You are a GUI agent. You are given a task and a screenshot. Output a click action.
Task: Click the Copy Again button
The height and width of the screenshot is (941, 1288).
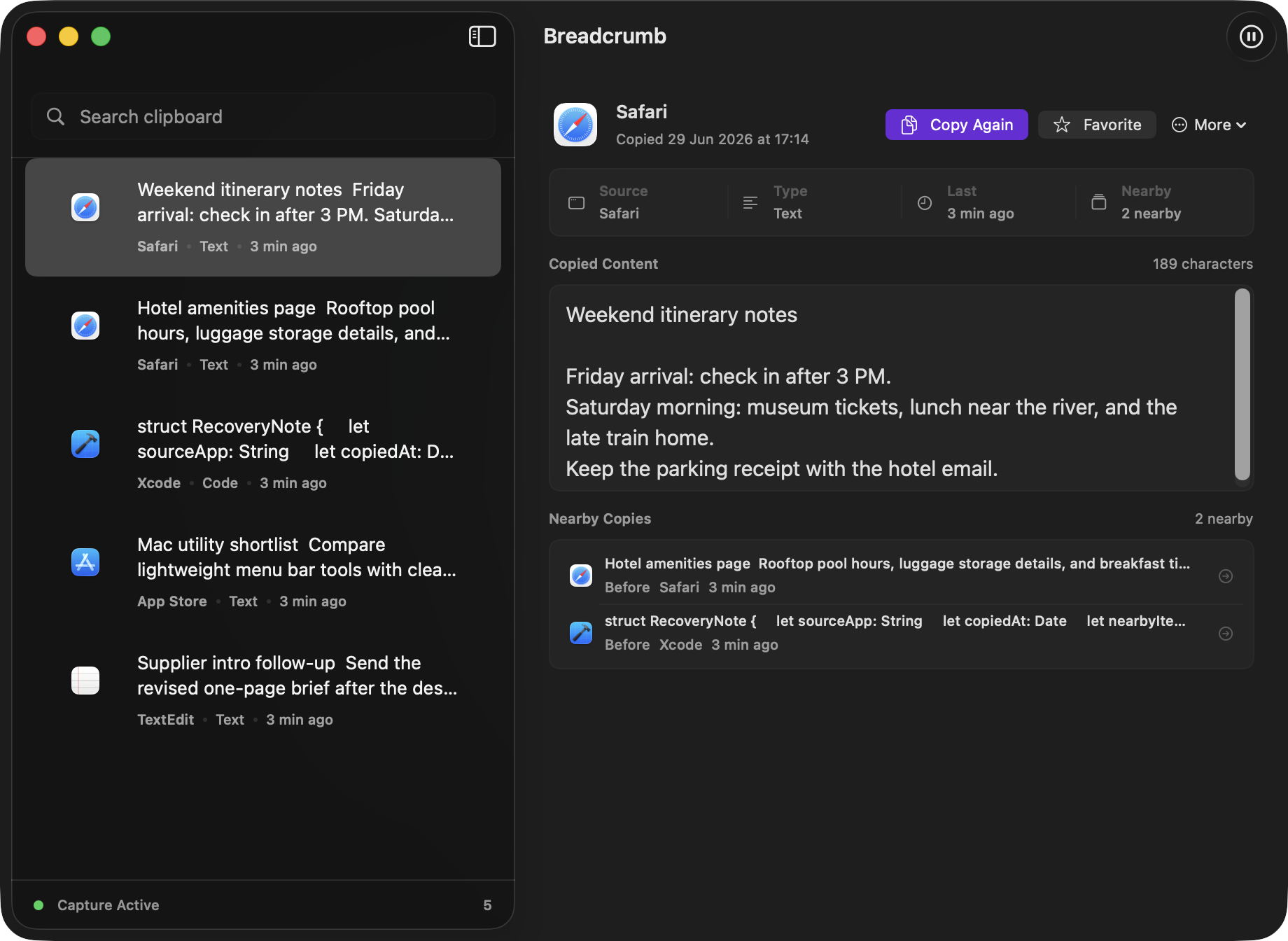click(956, 125)
